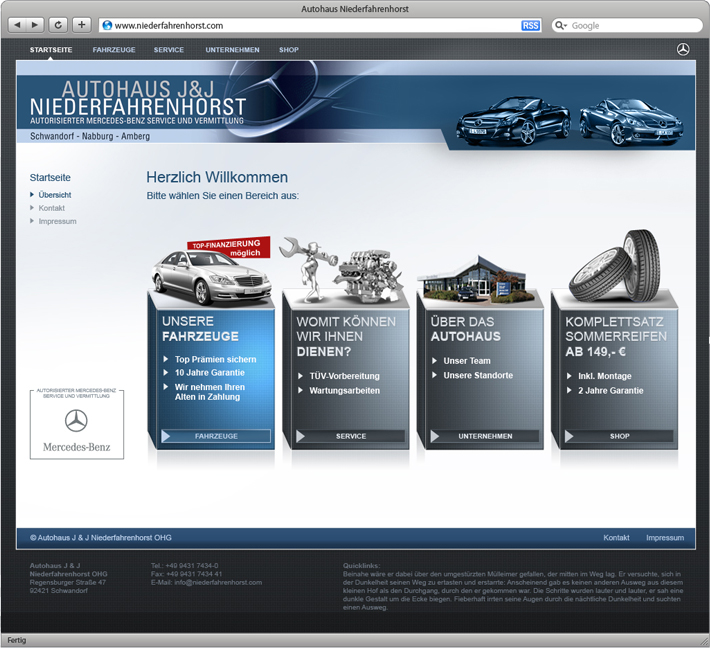Viewport: 710px width, 648px height.
Task: Reload the page with the refresh button
Action: pos(58,25)
